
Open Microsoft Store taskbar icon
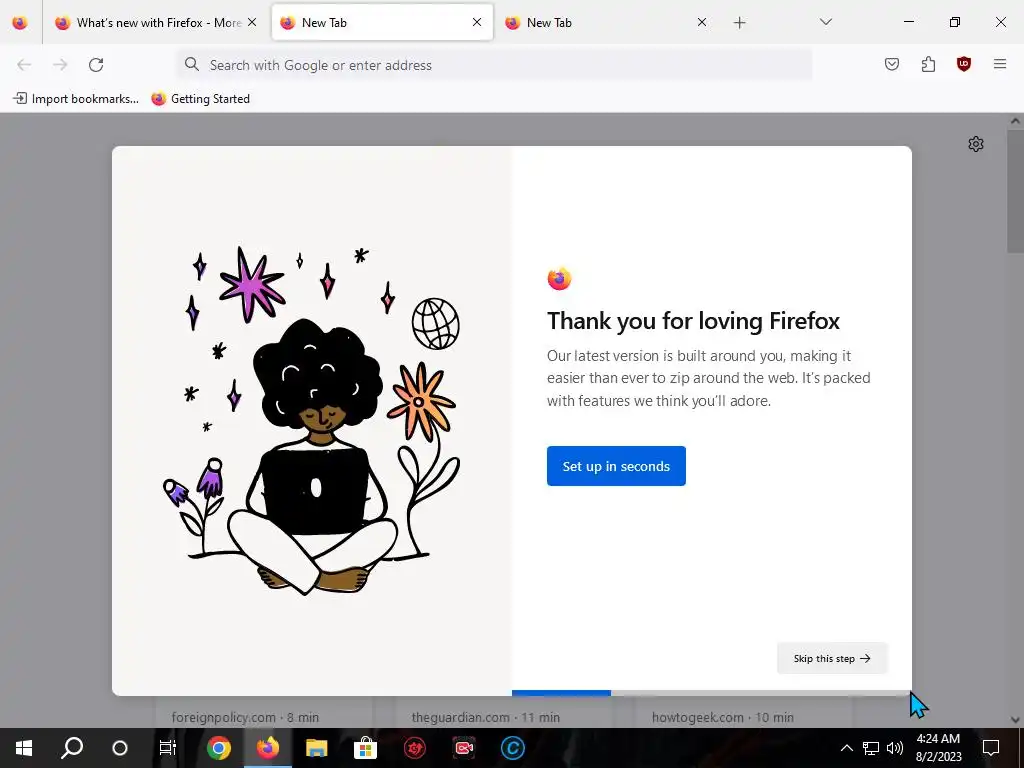(365, 748)
